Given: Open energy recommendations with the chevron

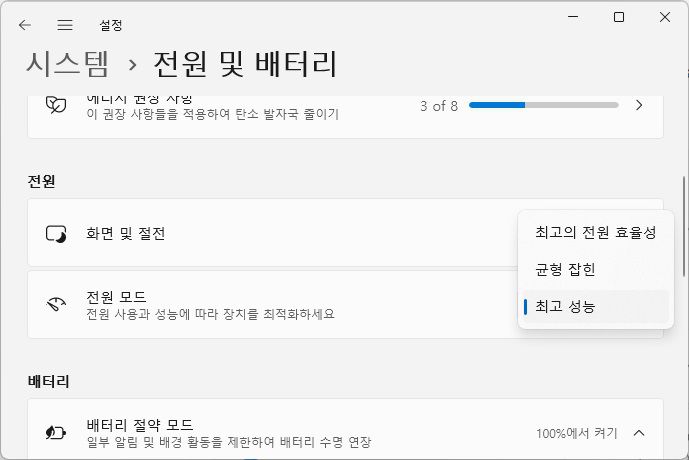Looking at the screenshot, I should (x=639, y=105).
